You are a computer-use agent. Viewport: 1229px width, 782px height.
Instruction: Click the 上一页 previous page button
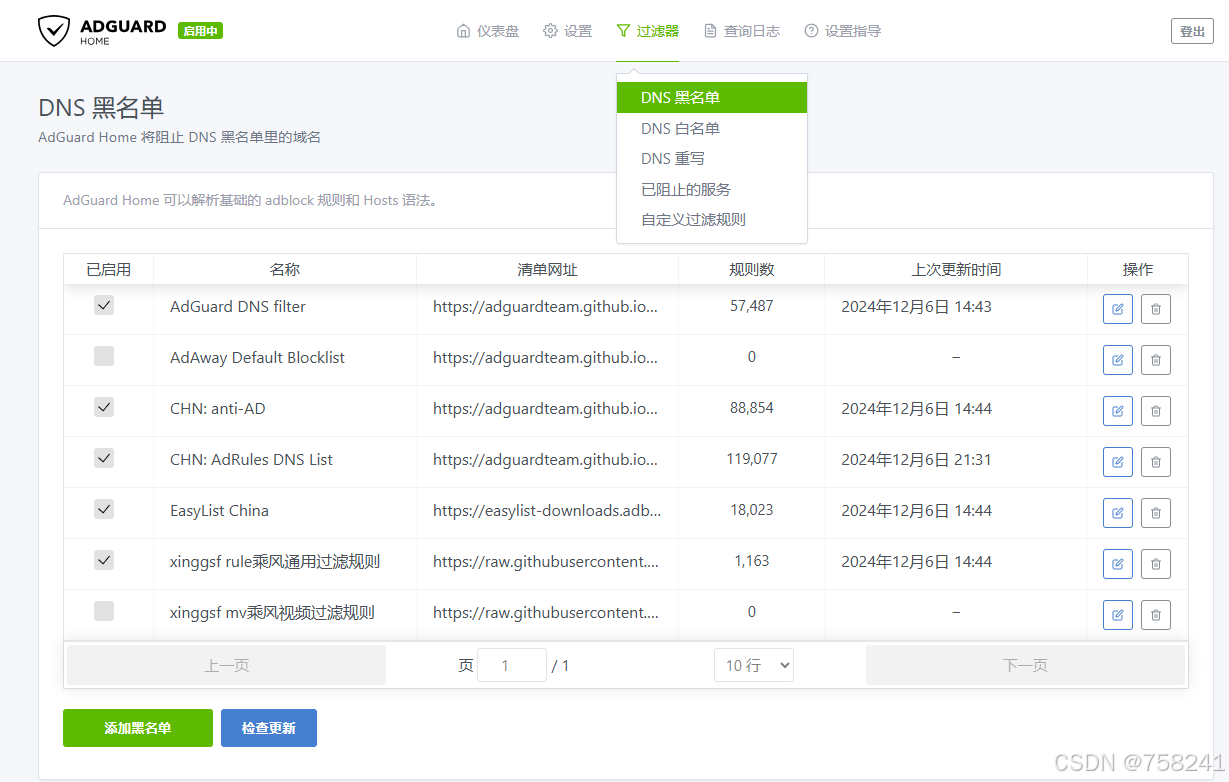[x=226, y=665]
